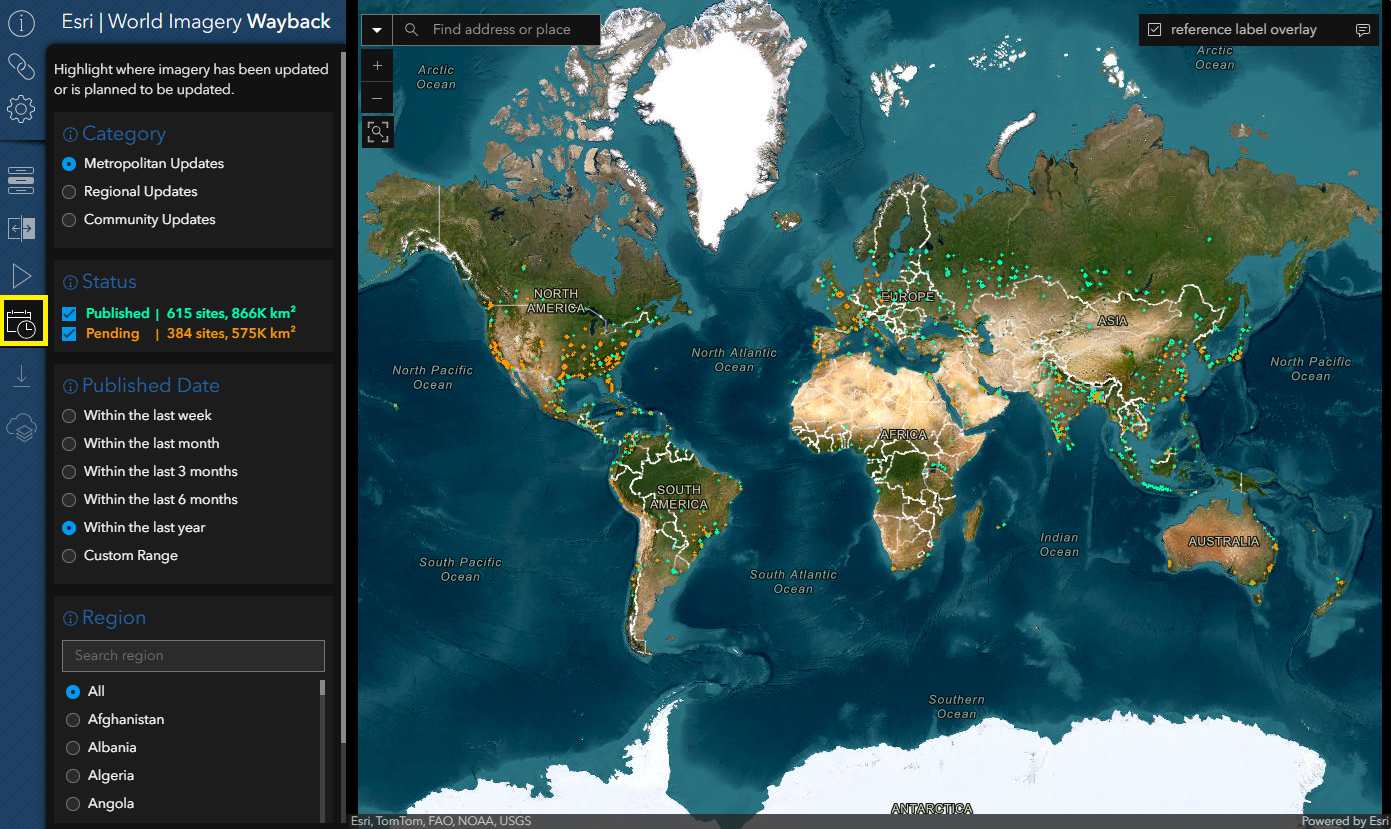Choose Within the last year

point(69,528)
